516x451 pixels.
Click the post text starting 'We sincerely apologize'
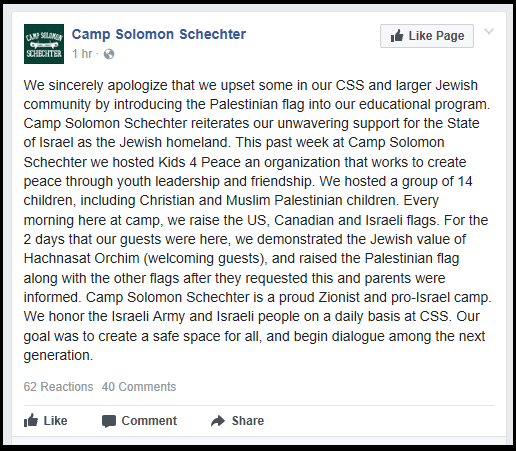point(257,220)
